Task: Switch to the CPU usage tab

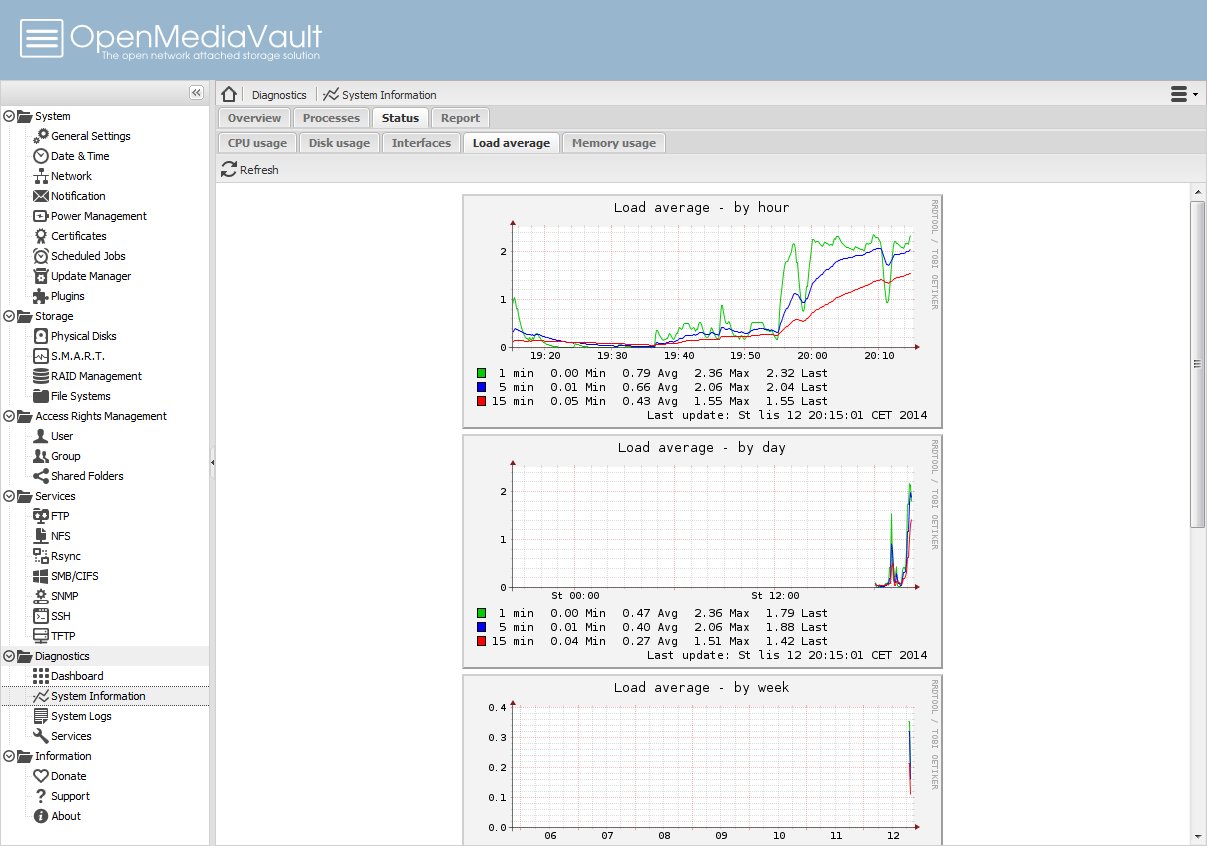Action: tap(257, 143)
